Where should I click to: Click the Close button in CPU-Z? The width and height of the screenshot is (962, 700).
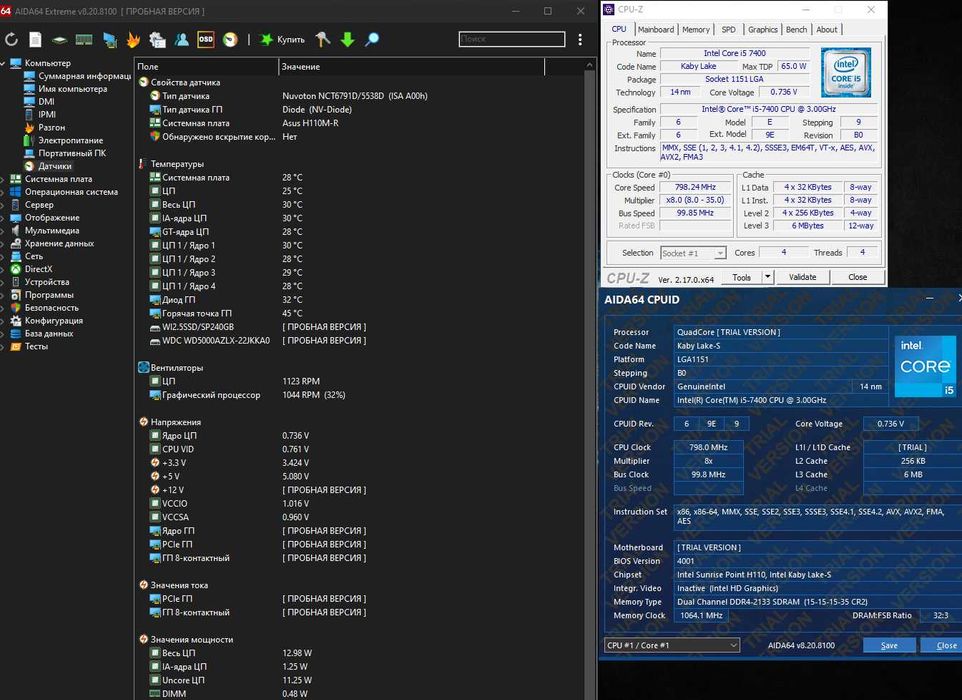click(x=857, y=277)
